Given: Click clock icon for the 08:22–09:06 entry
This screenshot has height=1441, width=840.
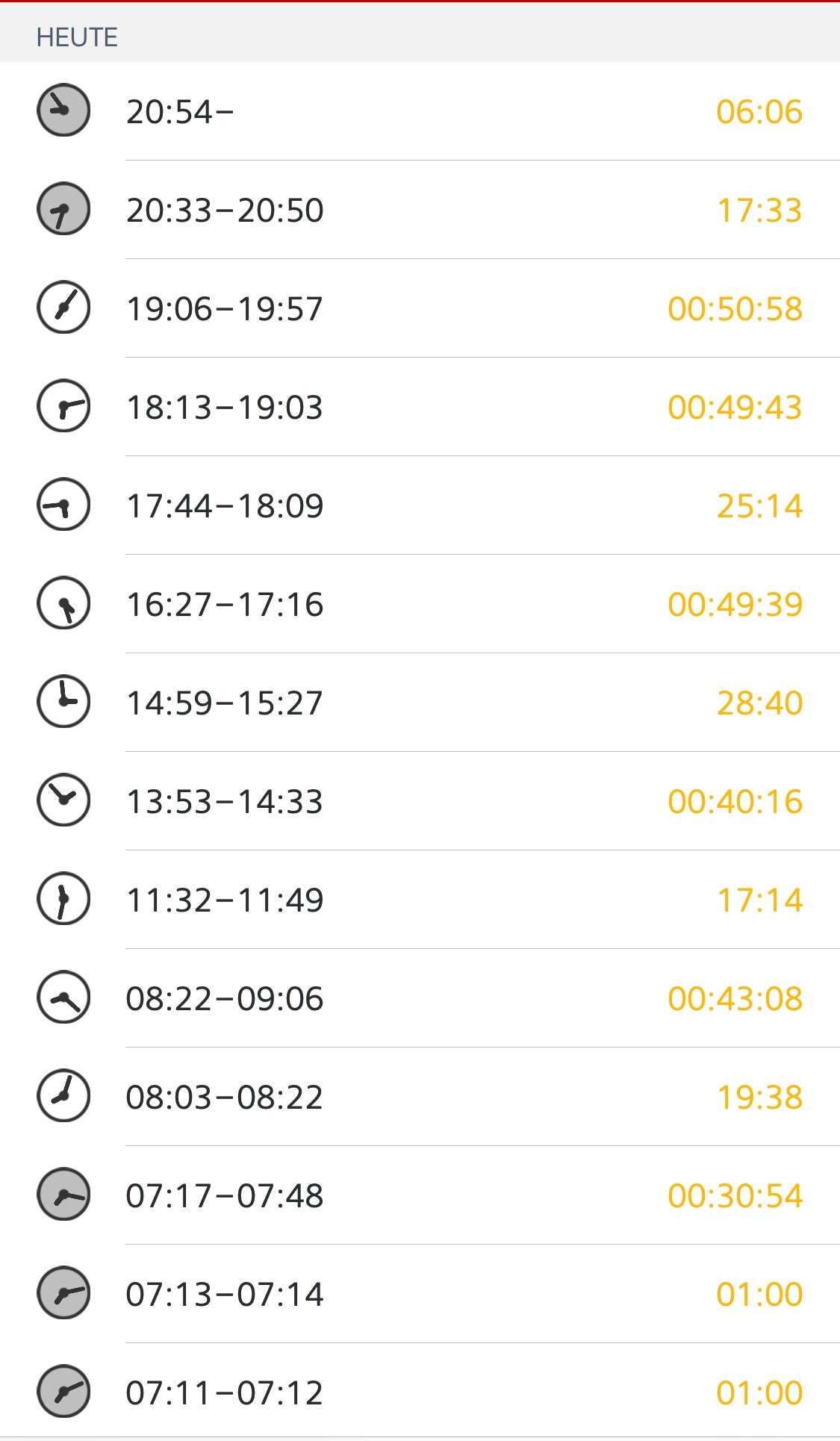Looking at the screenshot, I should pyautogui.click(x=63, y=998).
